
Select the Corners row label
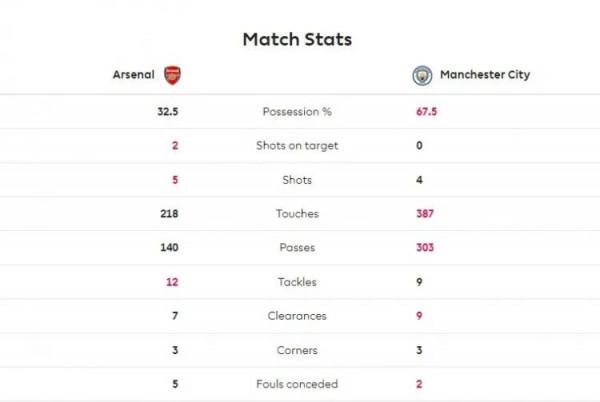297,350
